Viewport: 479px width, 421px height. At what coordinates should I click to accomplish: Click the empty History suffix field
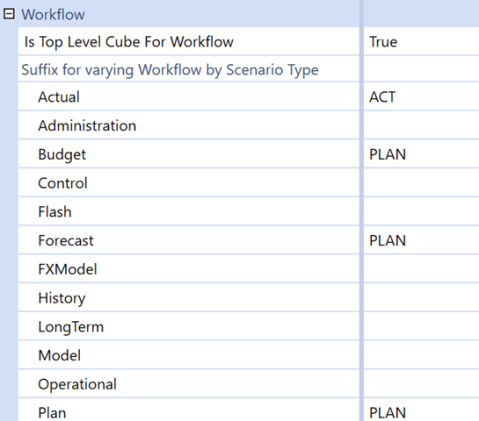(421, 298)
